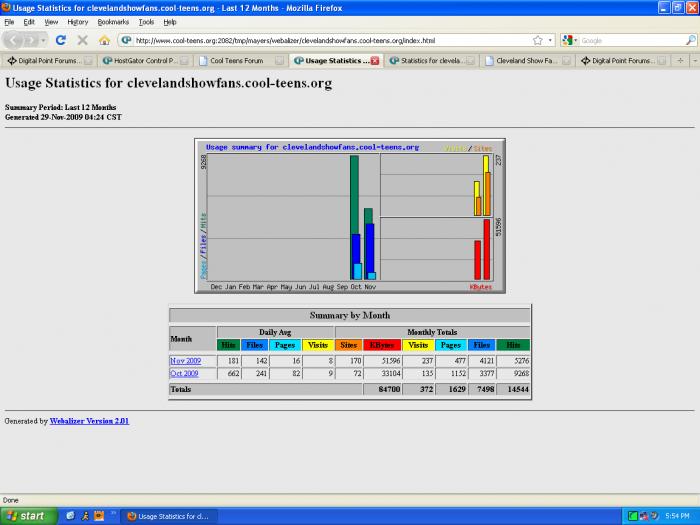Open a new tab with plus button
Viewport: 700px width, 525px height.
pyautogui.click(x=680, y=60)
